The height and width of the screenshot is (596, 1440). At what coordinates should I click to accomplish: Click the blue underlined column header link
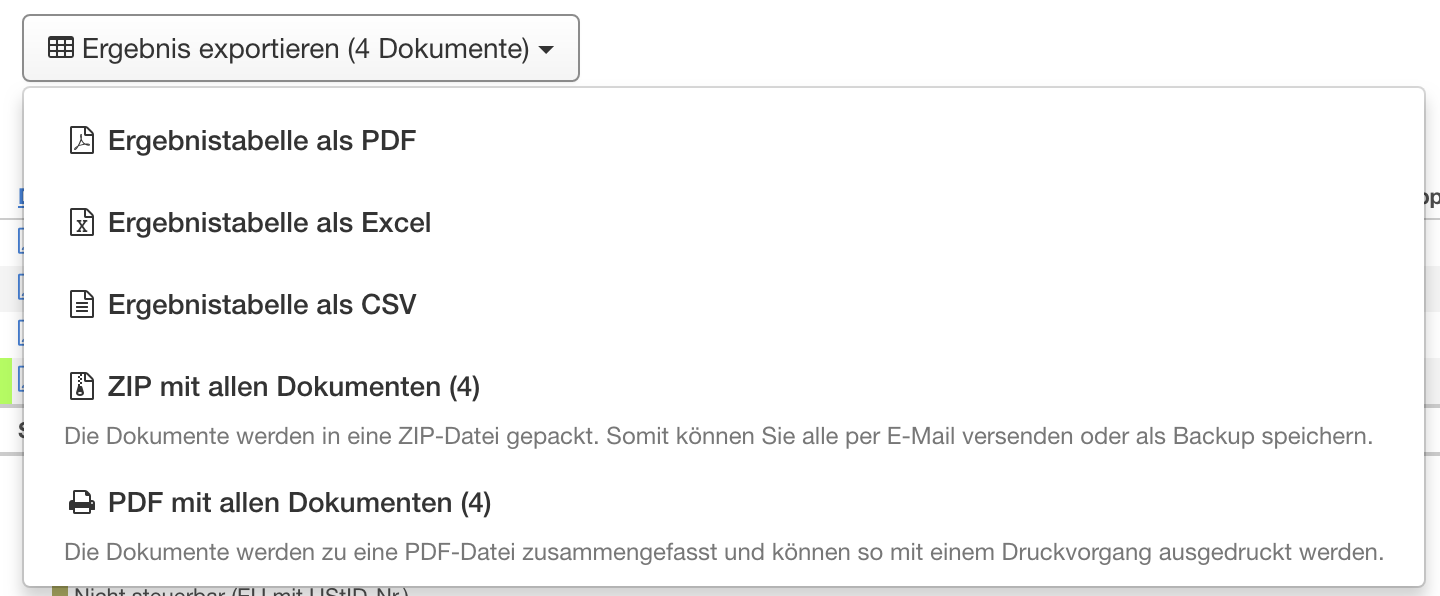point(21,197)
